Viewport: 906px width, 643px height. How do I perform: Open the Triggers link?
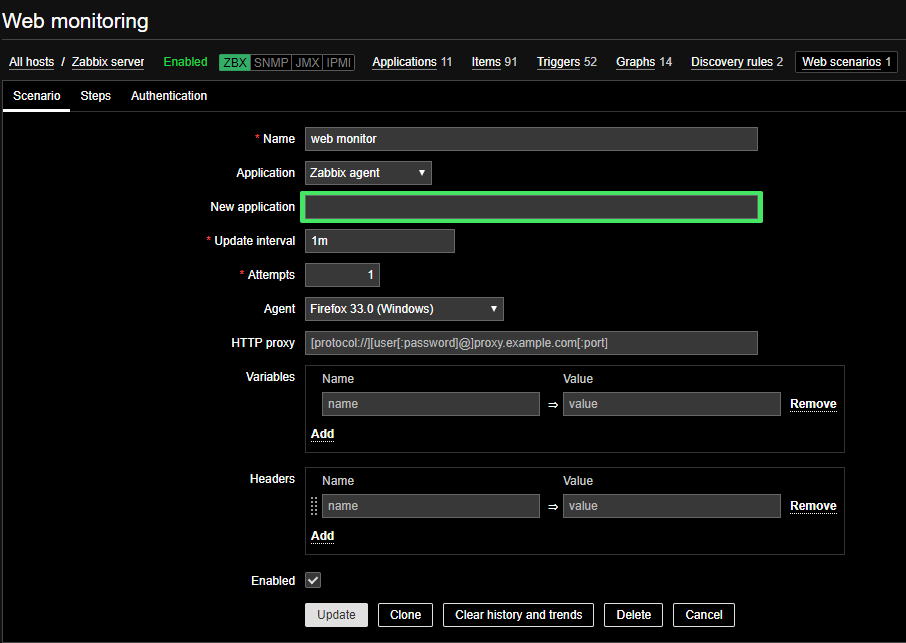tap(558, 62)
